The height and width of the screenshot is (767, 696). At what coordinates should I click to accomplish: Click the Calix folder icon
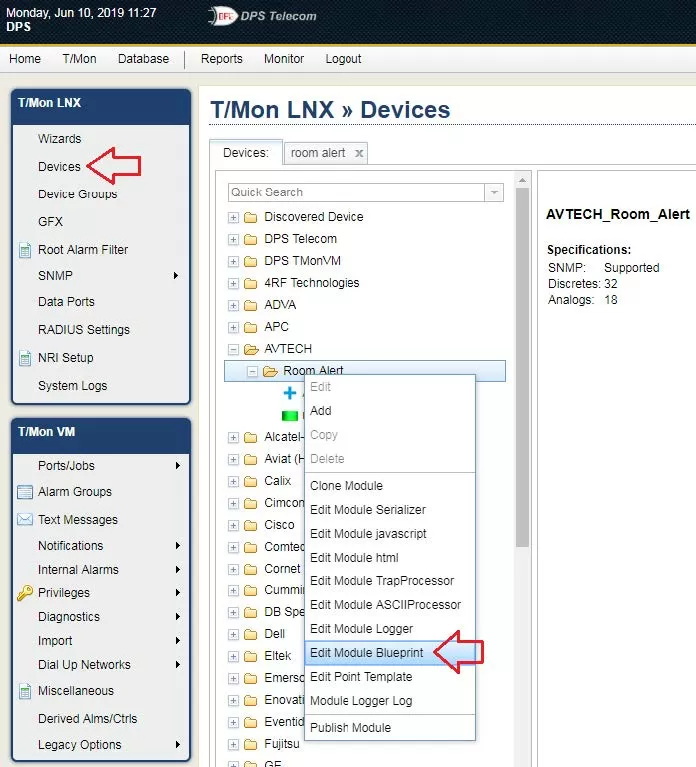coord(250,481)
